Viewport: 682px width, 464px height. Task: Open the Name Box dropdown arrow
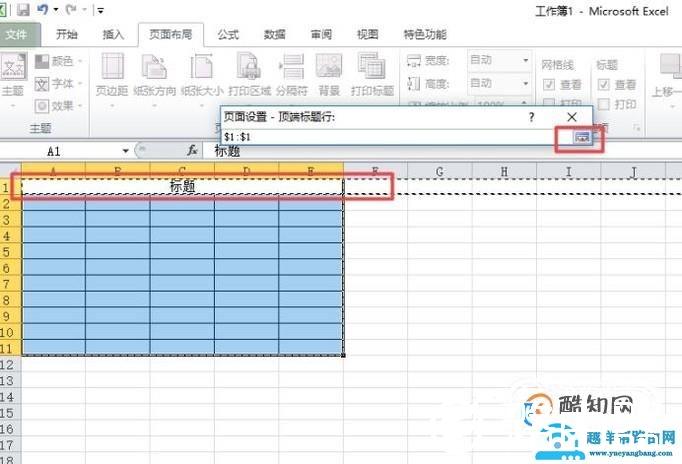click(x=126, y=151)
